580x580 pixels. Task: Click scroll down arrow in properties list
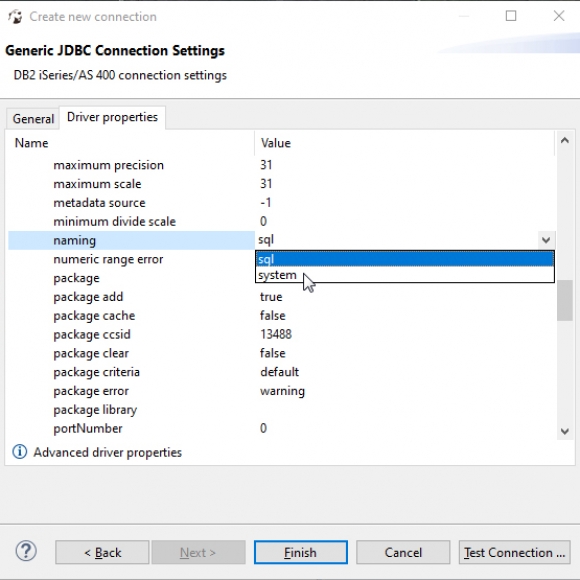tap(564, 431)
